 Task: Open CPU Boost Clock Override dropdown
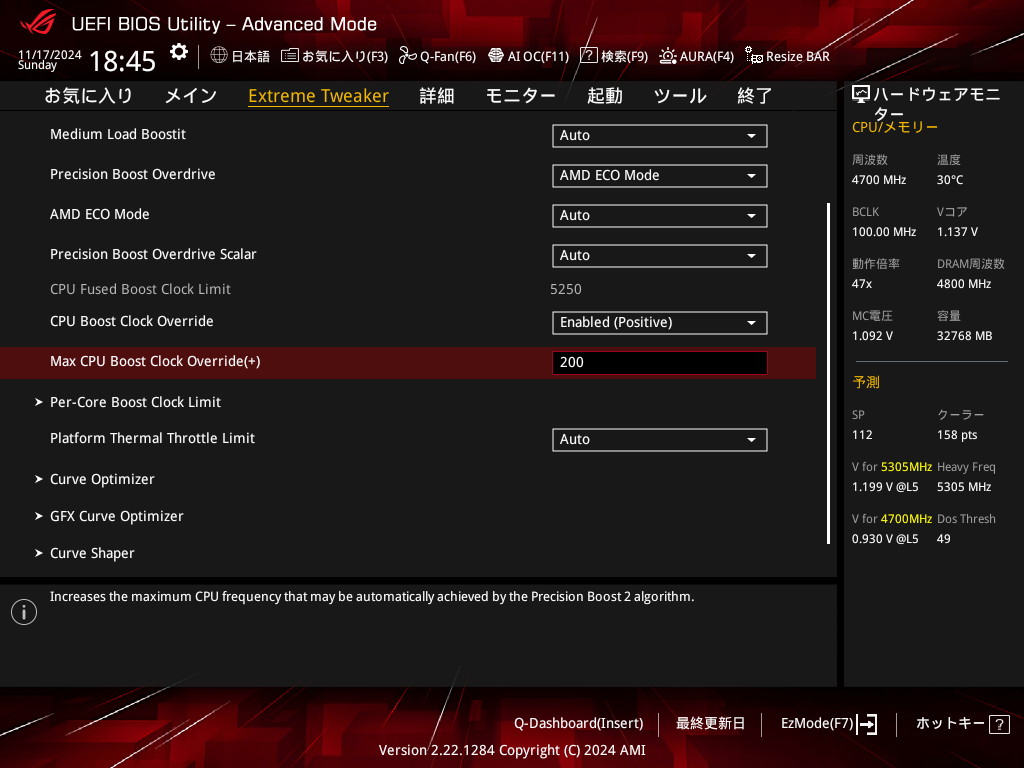660,323
